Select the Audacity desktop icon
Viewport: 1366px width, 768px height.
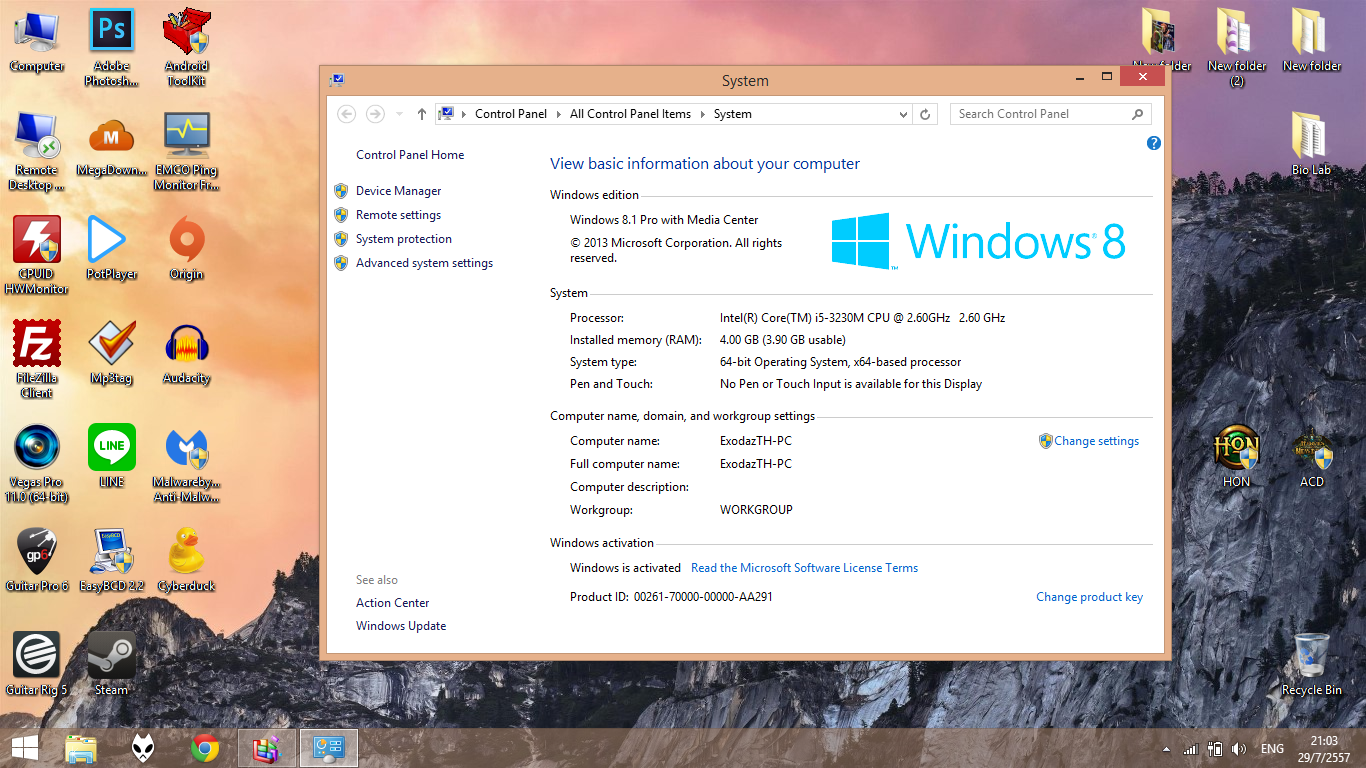(187, 352)
